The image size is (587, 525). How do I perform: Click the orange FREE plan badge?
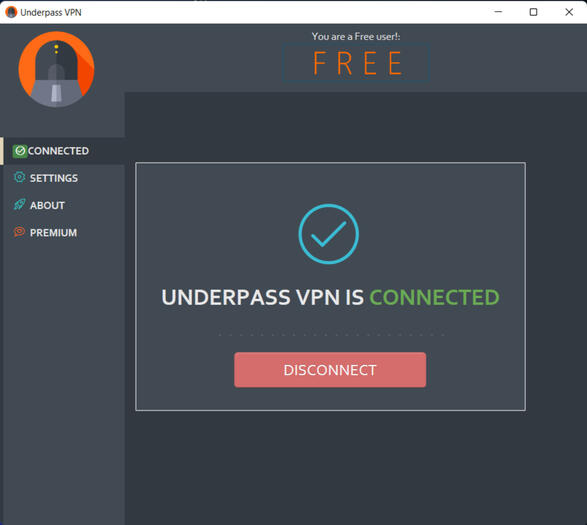tap(356, 63)
